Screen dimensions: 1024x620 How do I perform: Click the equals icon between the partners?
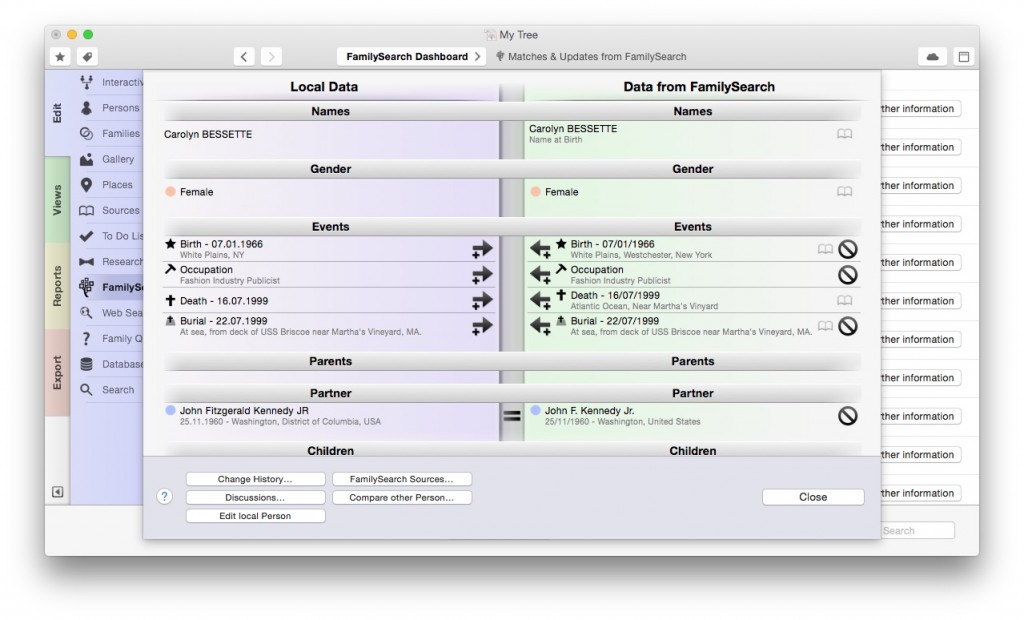tap(512, 416)
